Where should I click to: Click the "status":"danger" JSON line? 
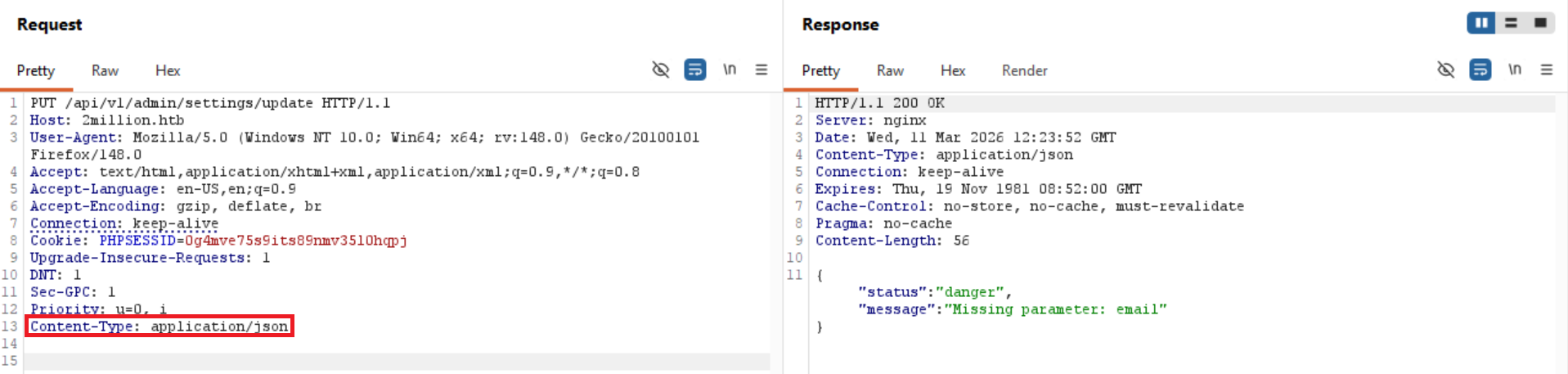click(935, 292)
